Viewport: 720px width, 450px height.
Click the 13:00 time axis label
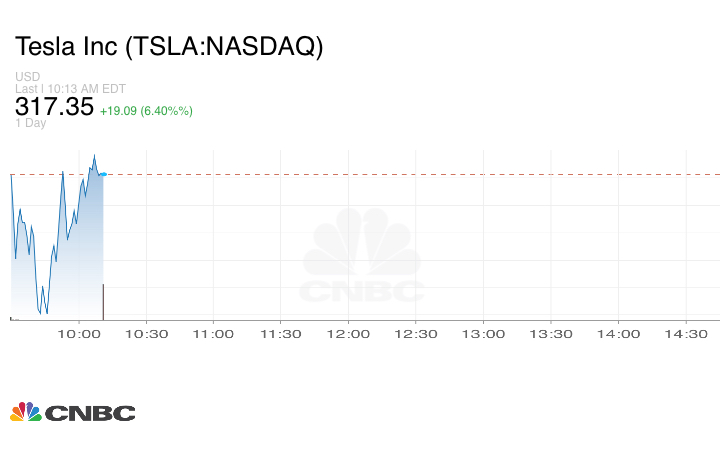coord(483,334)
